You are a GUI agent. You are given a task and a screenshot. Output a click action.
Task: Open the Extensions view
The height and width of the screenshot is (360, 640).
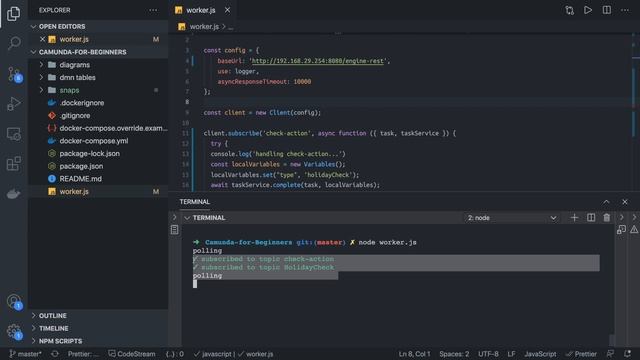click(13, 164)
